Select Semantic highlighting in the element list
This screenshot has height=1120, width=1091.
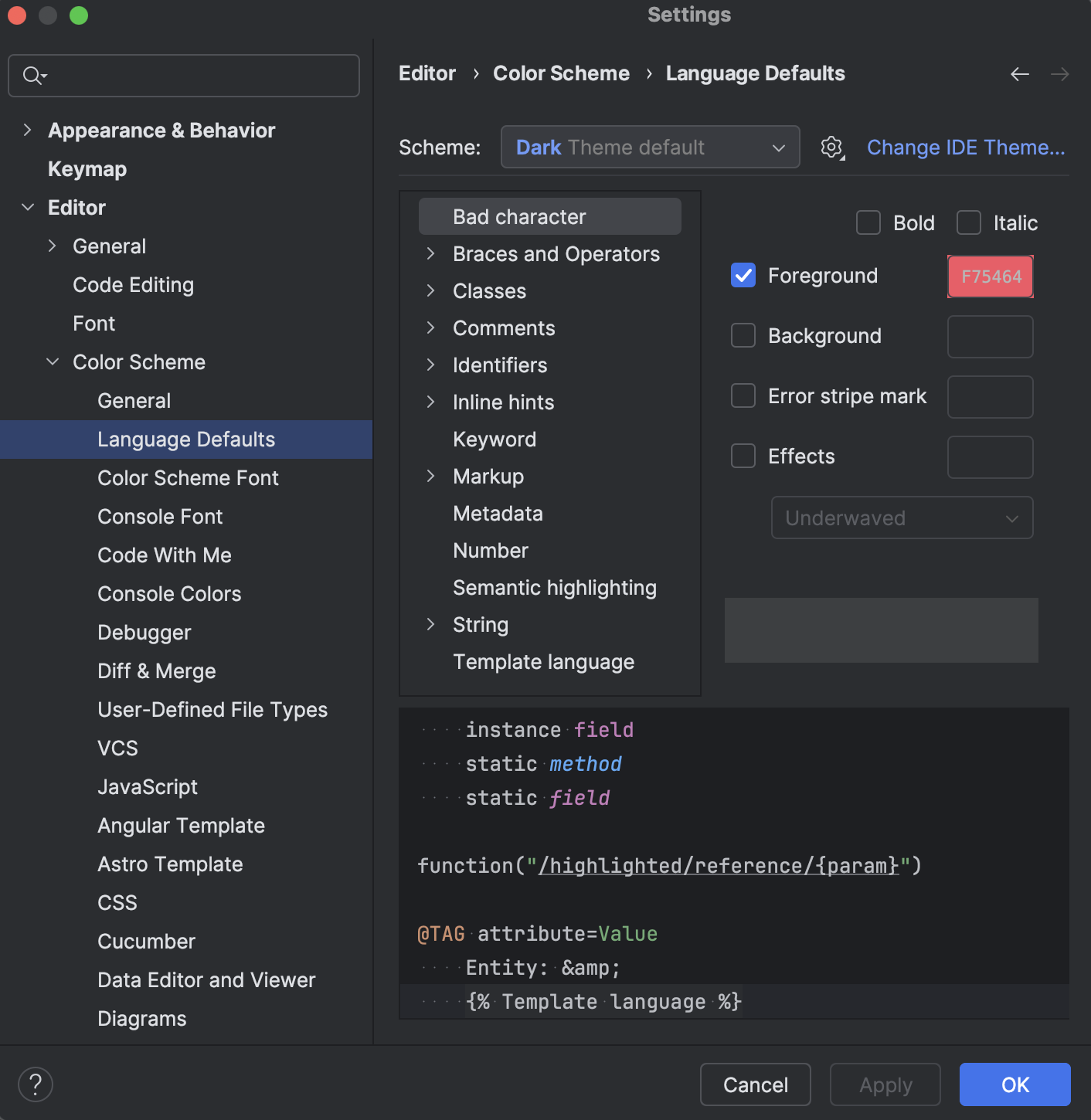(x=554, y=587)
